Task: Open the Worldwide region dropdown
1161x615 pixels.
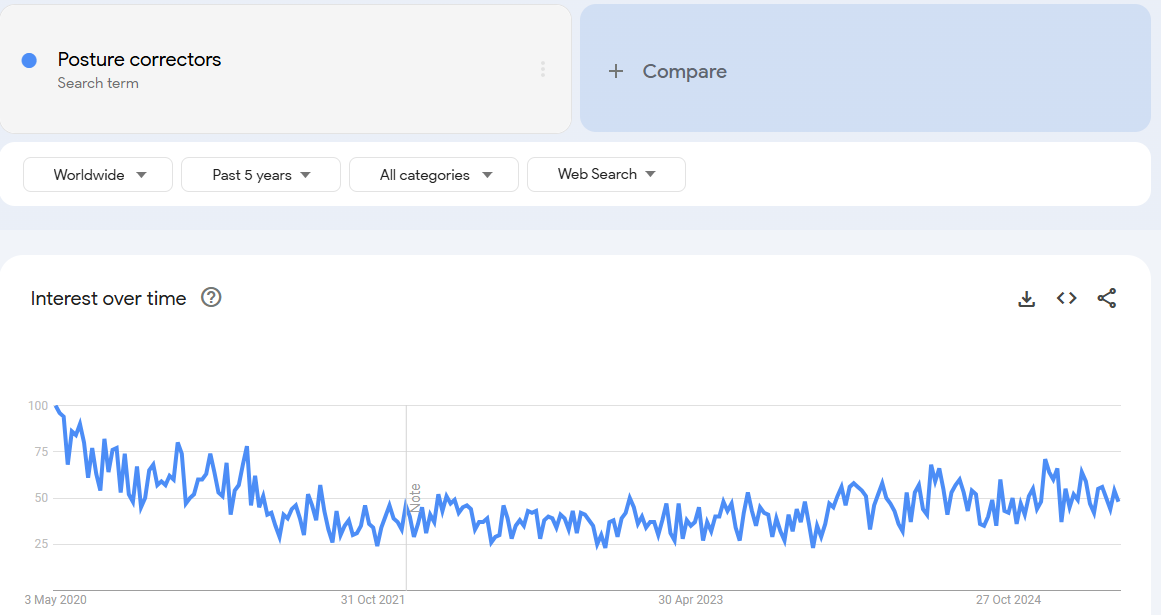Action: pos(98,175)
